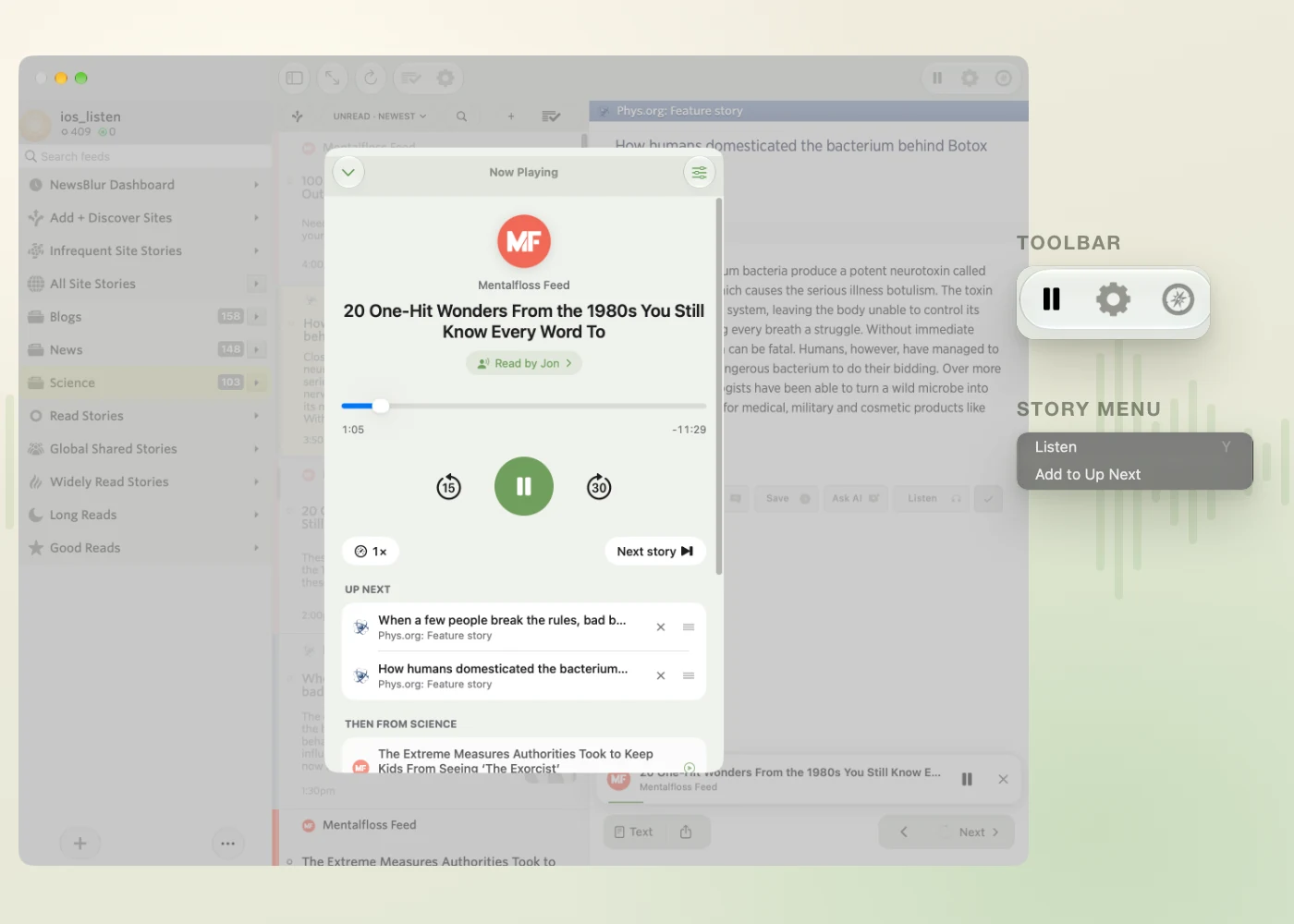Image resolution: width=1294 pixels, height=924 pixels.
Task: Close the mini player bar under the story
Action: [x=1003, y=780]
